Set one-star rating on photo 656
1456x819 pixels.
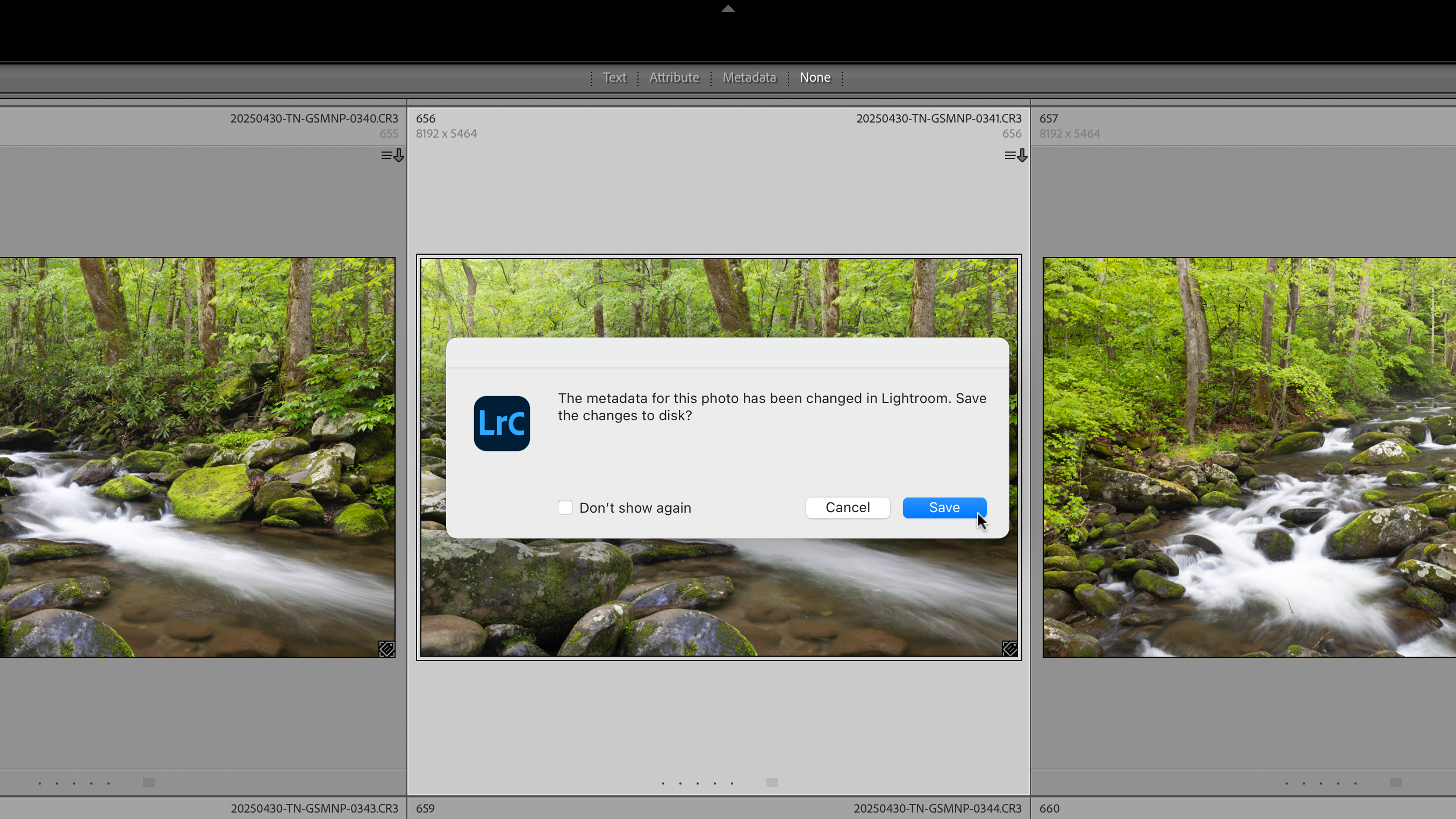pyautogui.click(x=663, y=783)
